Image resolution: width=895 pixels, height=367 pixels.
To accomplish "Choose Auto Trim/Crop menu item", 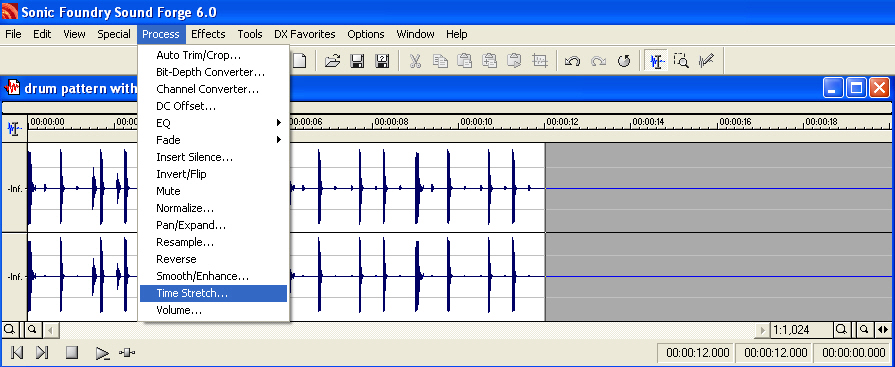I will click(x=213, y=55).
